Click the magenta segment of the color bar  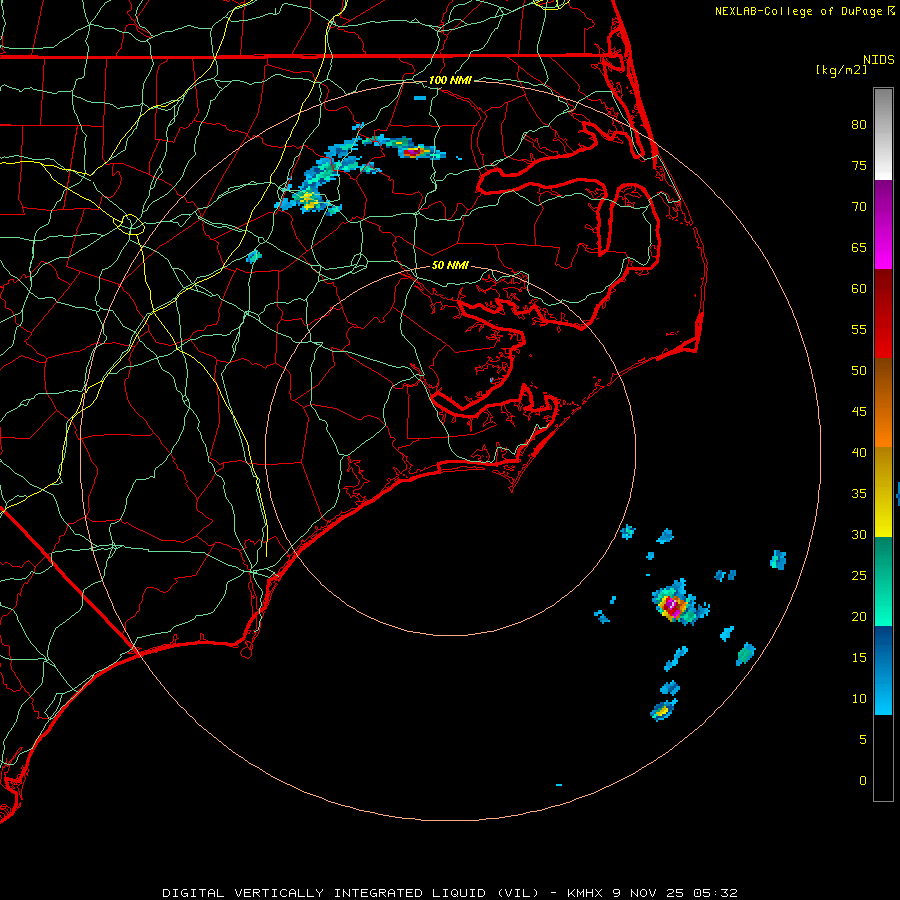(883, 224)
